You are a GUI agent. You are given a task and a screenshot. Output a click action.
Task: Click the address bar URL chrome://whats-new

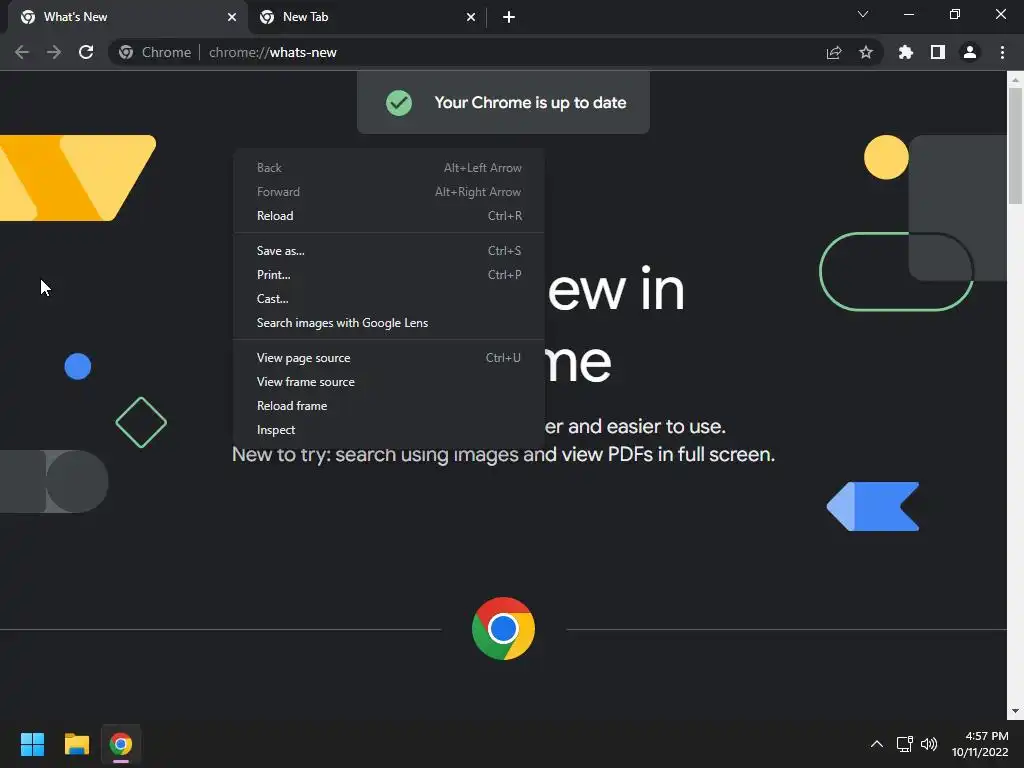(272, 52)
